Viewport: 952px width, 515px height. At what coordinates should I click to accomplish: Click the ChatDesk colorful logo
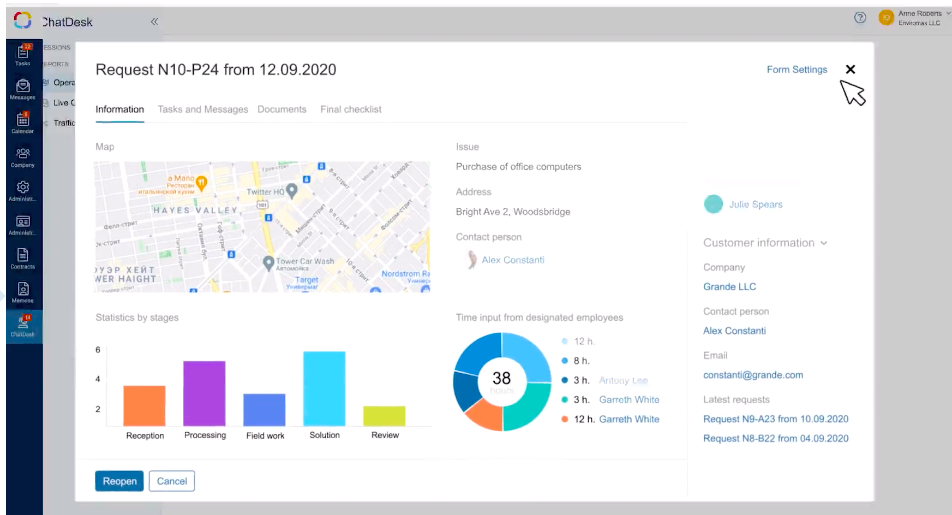(x=22, y=21)
